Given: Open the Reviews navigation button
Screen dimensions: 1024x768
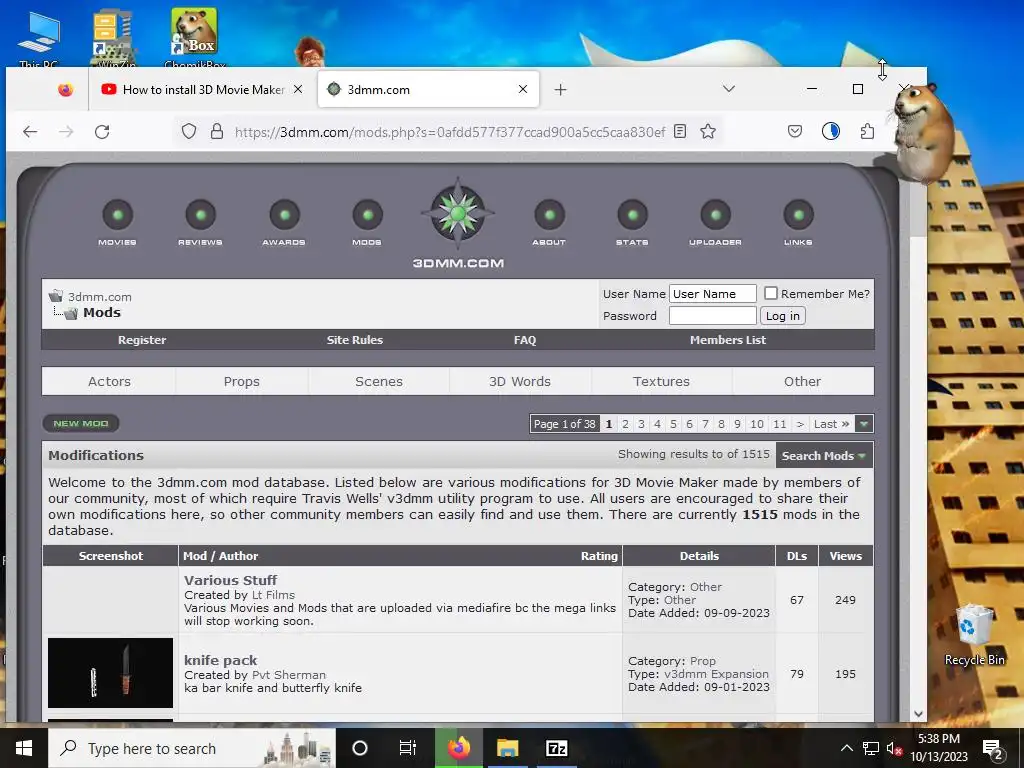Looking at the screenshot, I should (200, 222).
